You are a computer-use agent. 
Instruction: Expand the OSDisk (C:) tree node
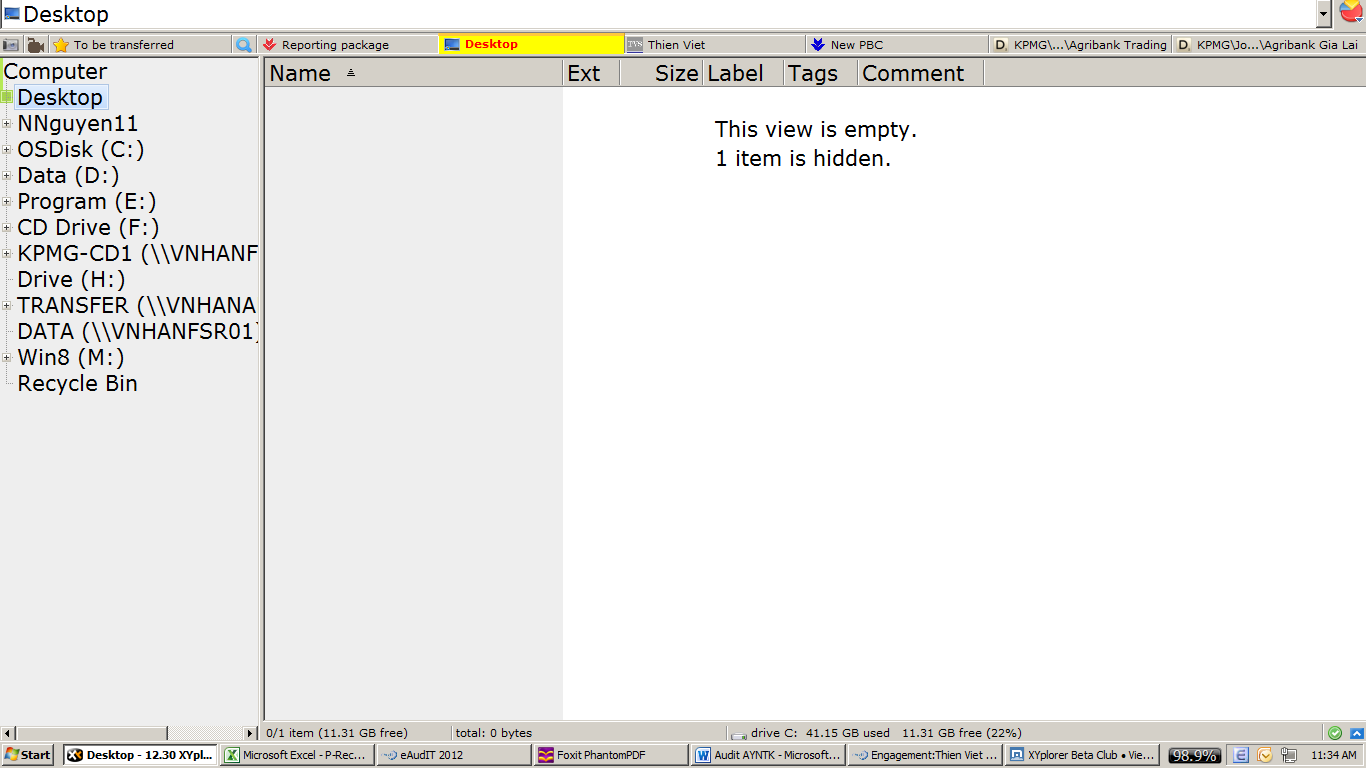(7, 150)
